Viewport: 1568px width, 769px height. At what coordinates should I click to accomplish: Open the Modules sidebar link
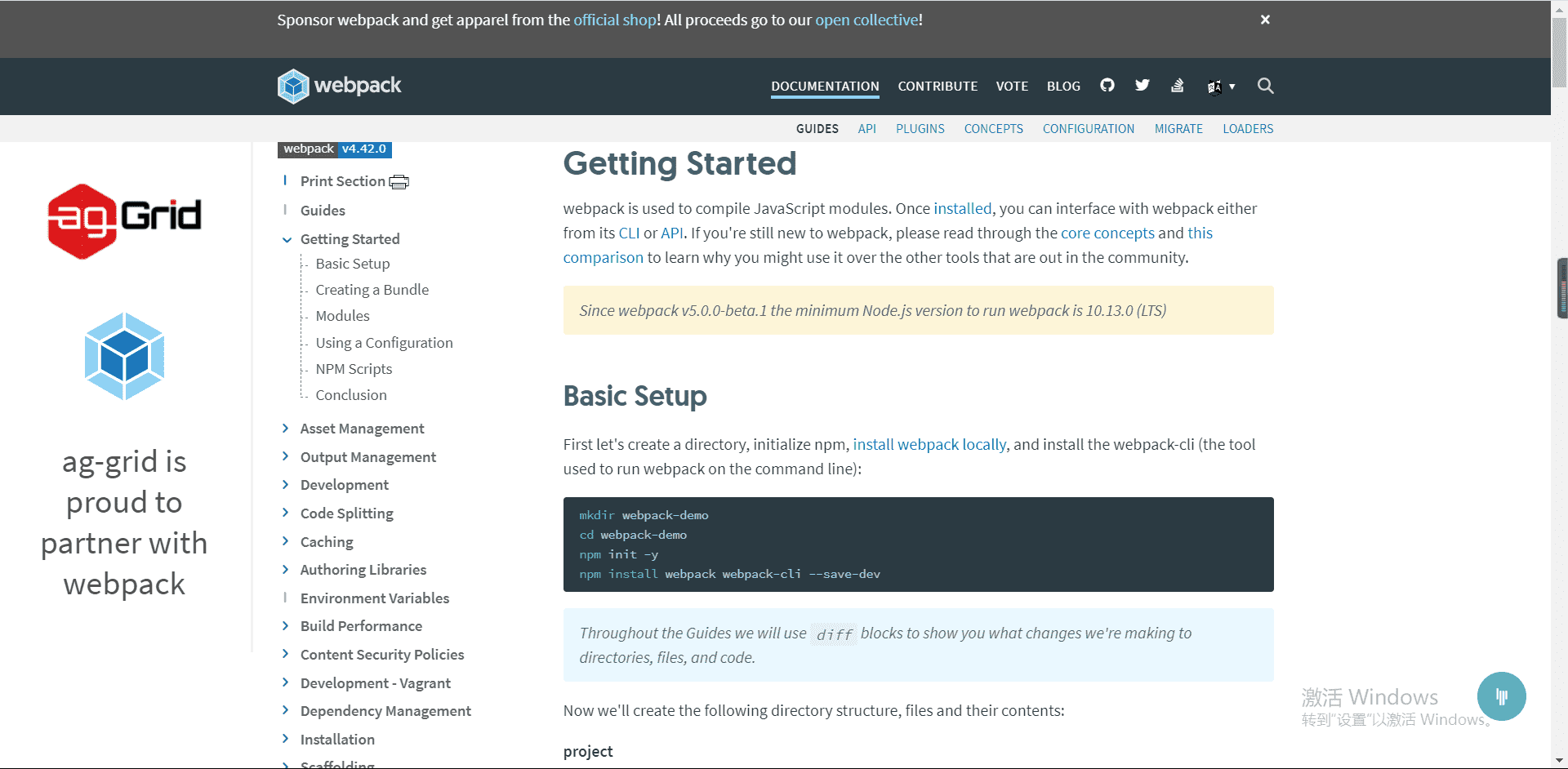(342, 316)
